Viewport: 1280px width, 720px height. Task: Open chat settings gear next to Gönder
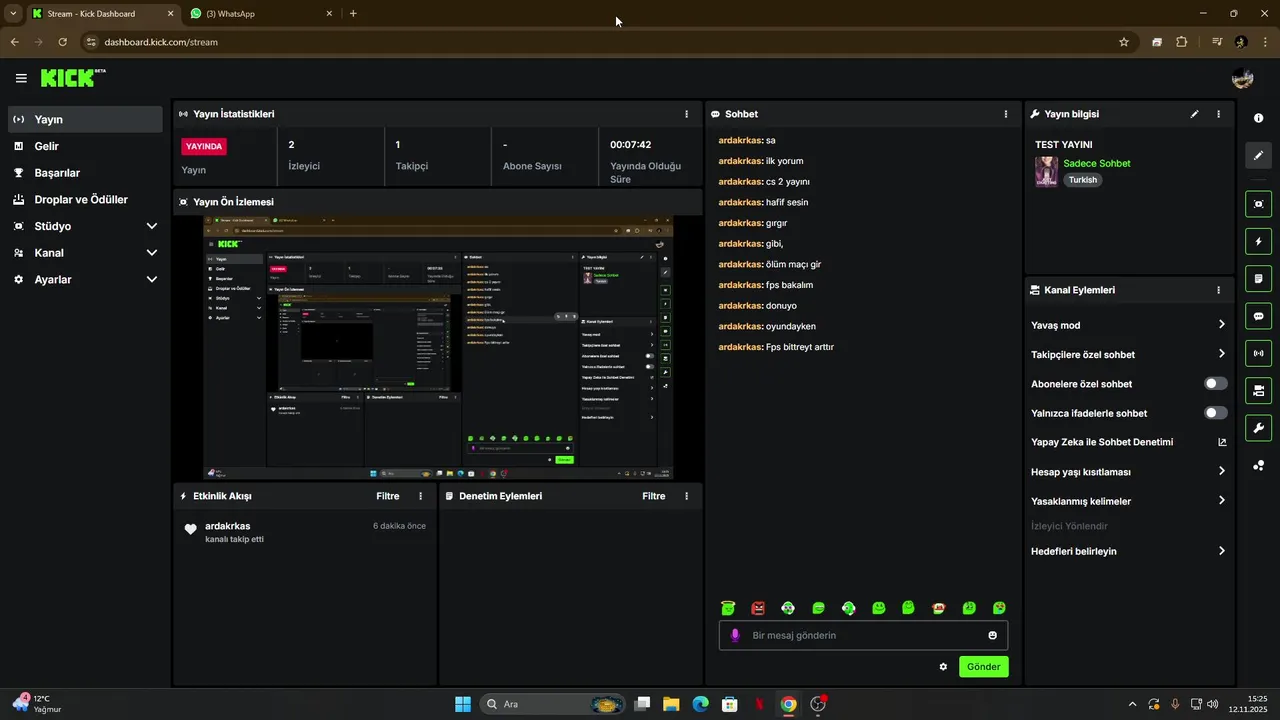click(943, 667)
